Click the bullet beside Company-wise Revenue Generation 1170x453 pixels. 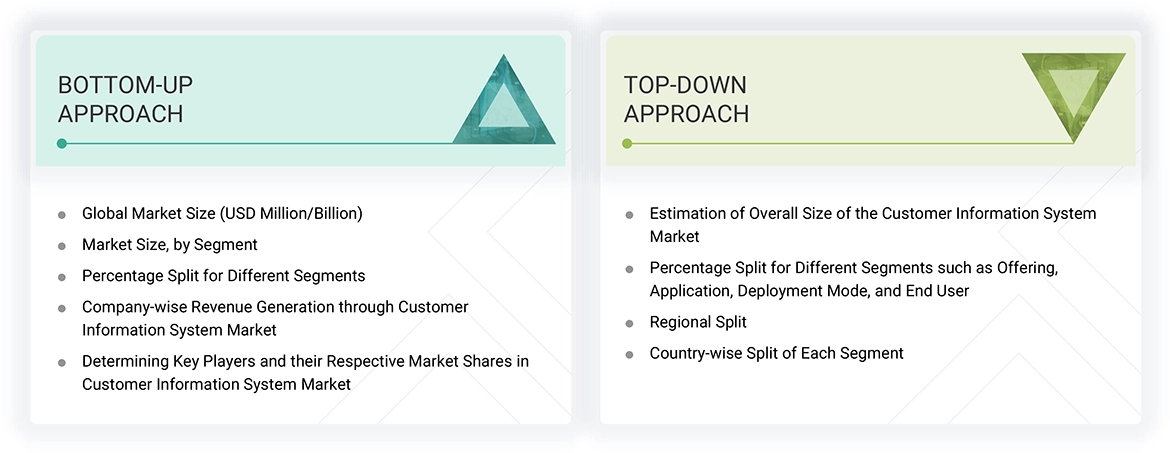point(62,309)
